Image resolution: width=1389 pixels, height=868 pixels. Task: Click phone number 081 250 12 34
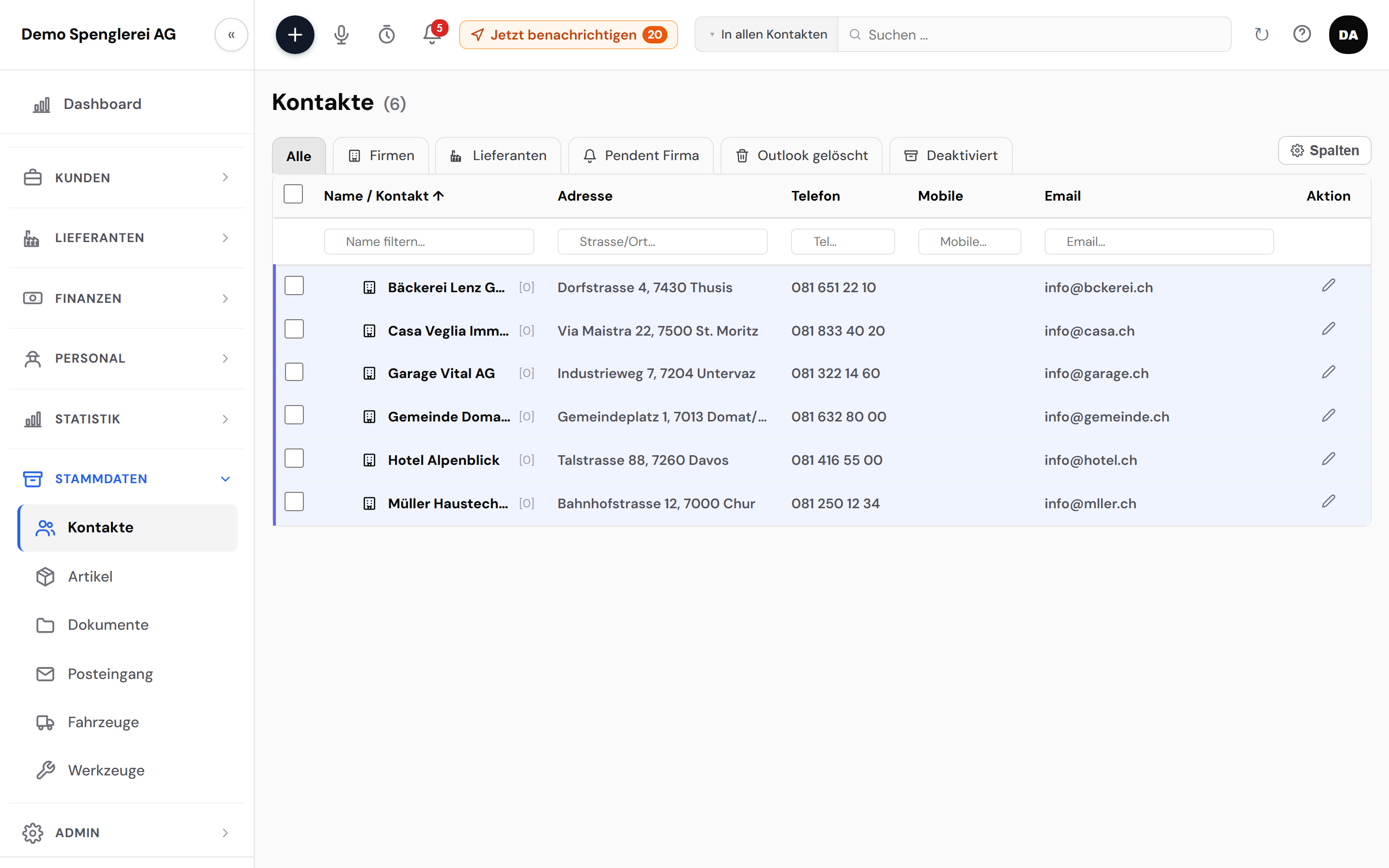(x=835, y=503)
